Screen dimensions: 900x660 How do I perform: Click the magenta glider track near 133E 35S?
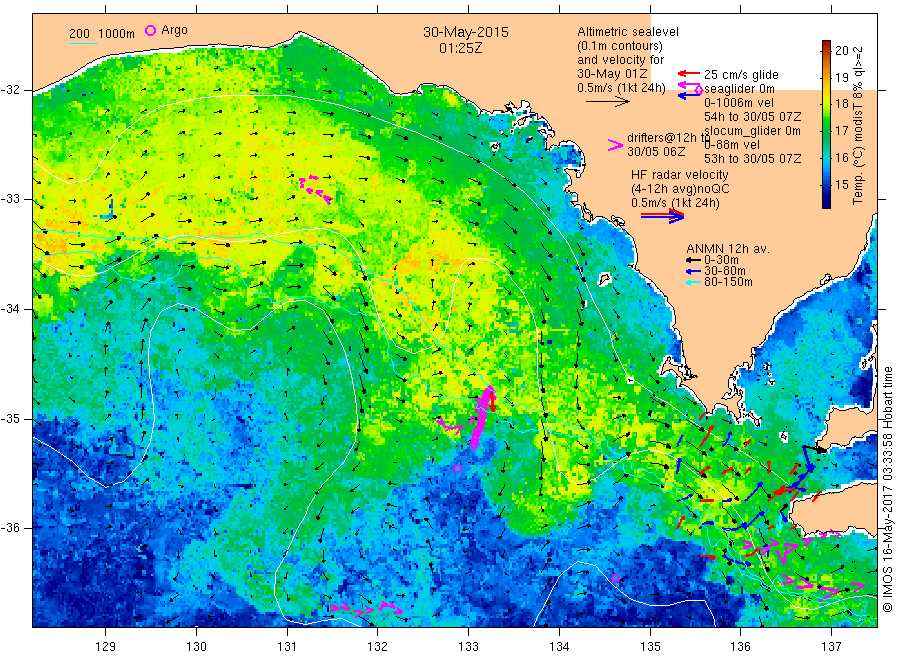tap(481, 418)
